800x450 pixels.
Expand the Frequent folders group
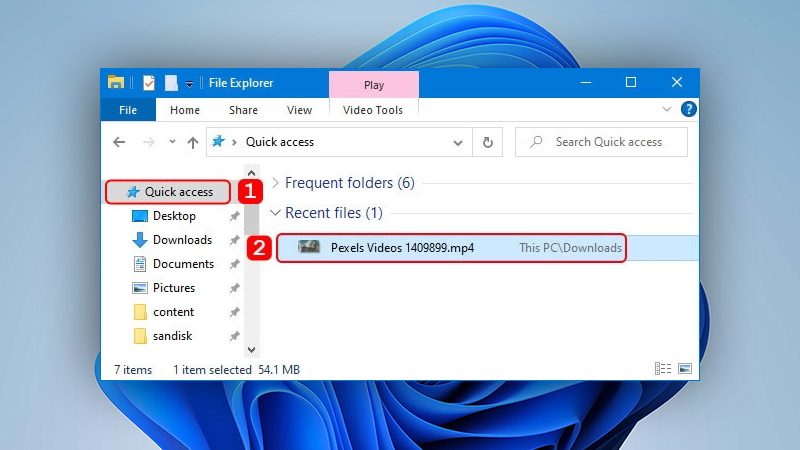pyautogui.click(x=276, y=183)
